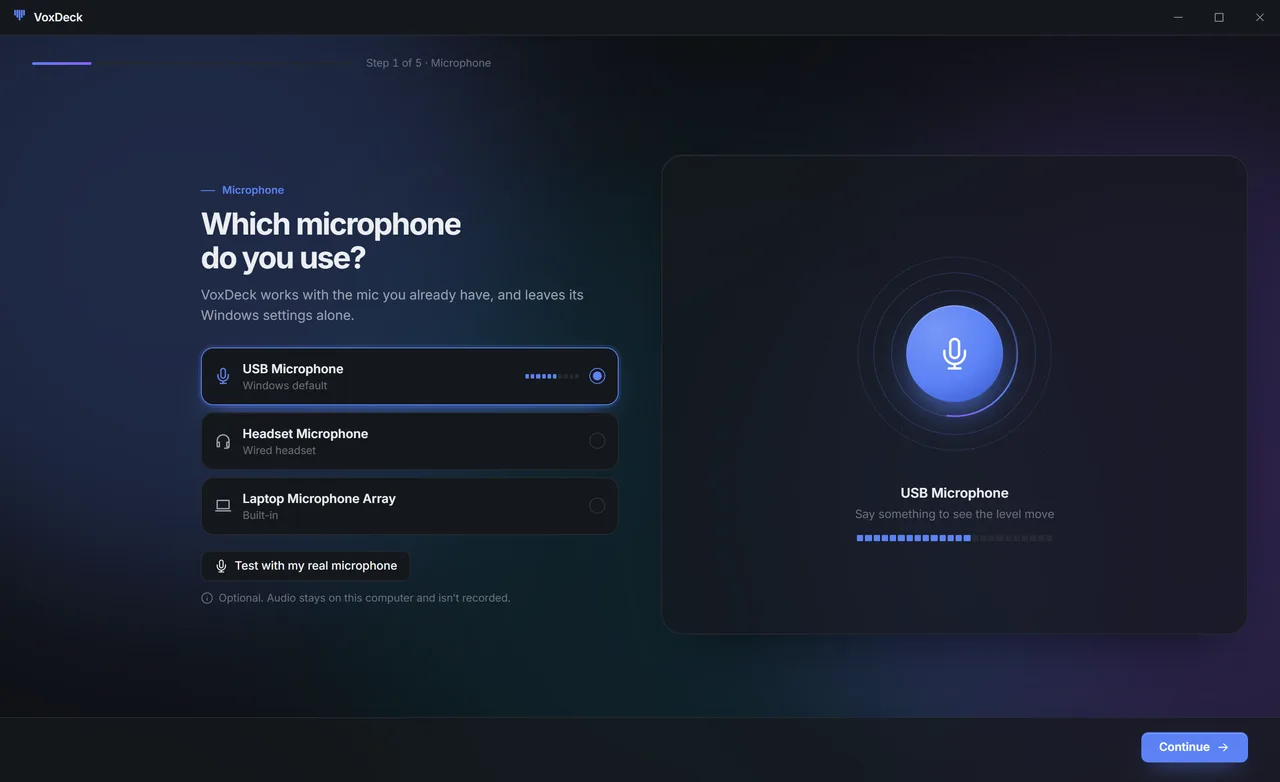Click the arrow icon on Continue button
This screenshot has width=1280, height=782.
1223,747
